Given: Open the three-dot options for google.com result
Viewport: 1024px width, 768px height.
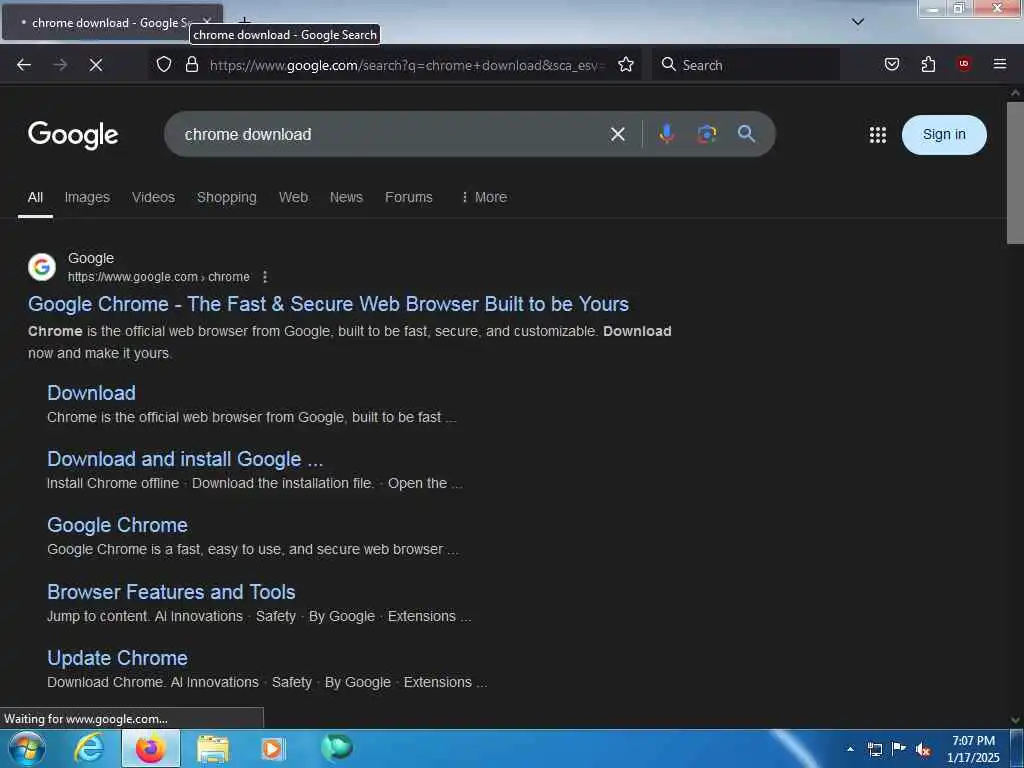Looking at the screenshot, I should click(x=264, y=277).
